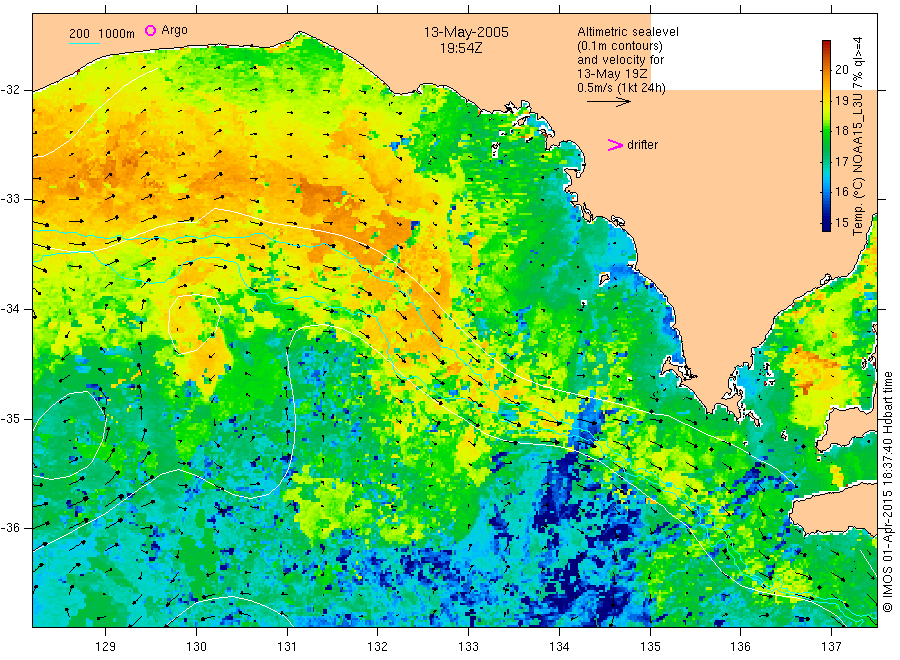
Task: Click the '(0.1m contours)' text
Action: pos(619,46)
